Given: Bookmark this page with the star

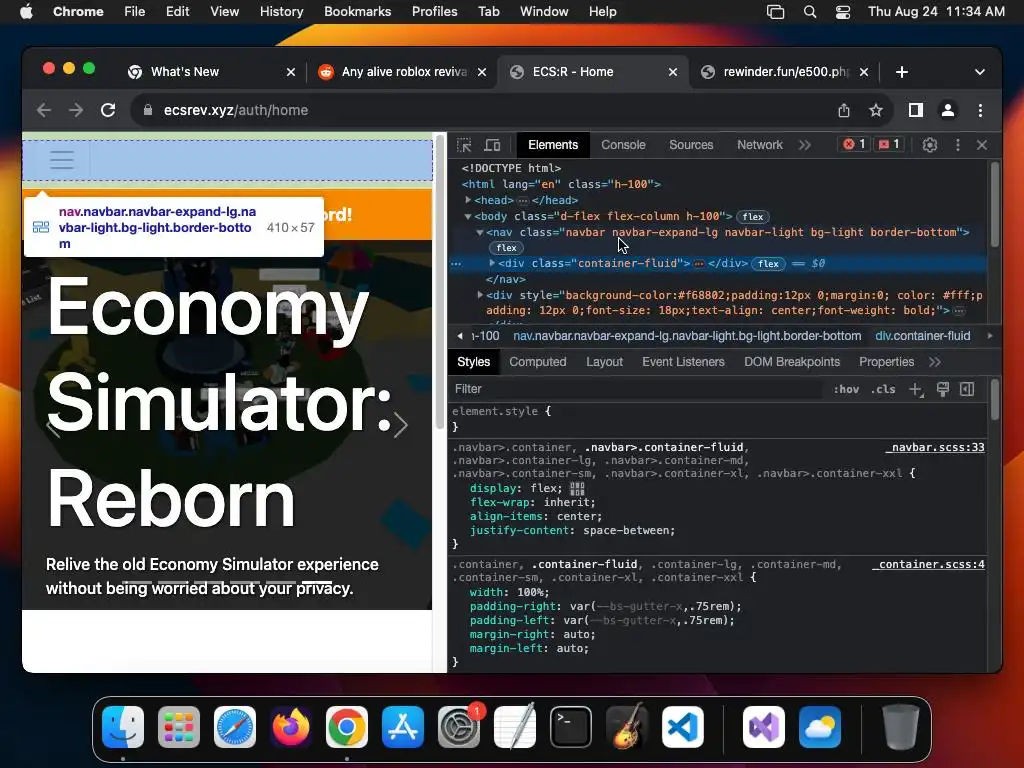Looking at the screenshot, I should click(x=876, y=110).
